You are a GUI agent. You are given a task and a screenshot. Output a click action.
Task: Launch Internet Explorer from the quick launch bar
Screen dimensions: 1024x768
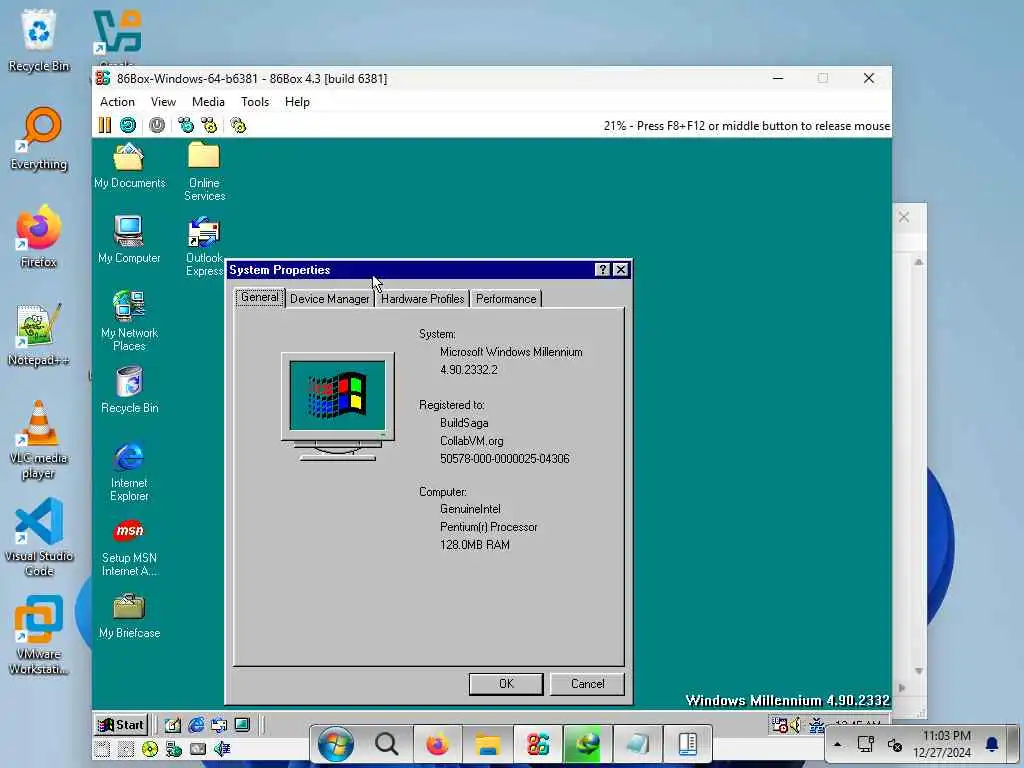point(196,724)
